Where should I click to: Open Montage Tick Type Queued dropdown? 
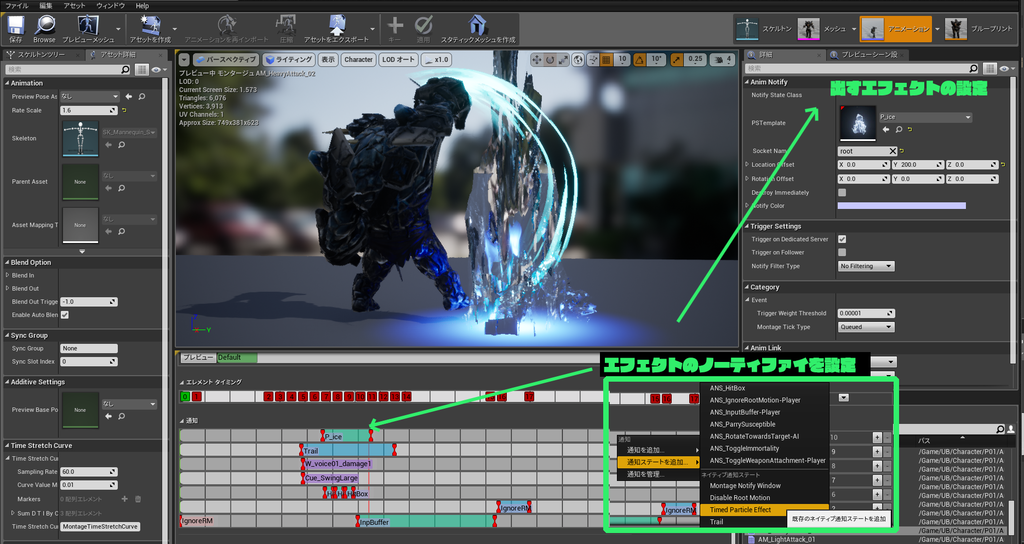tap(866, 327)
